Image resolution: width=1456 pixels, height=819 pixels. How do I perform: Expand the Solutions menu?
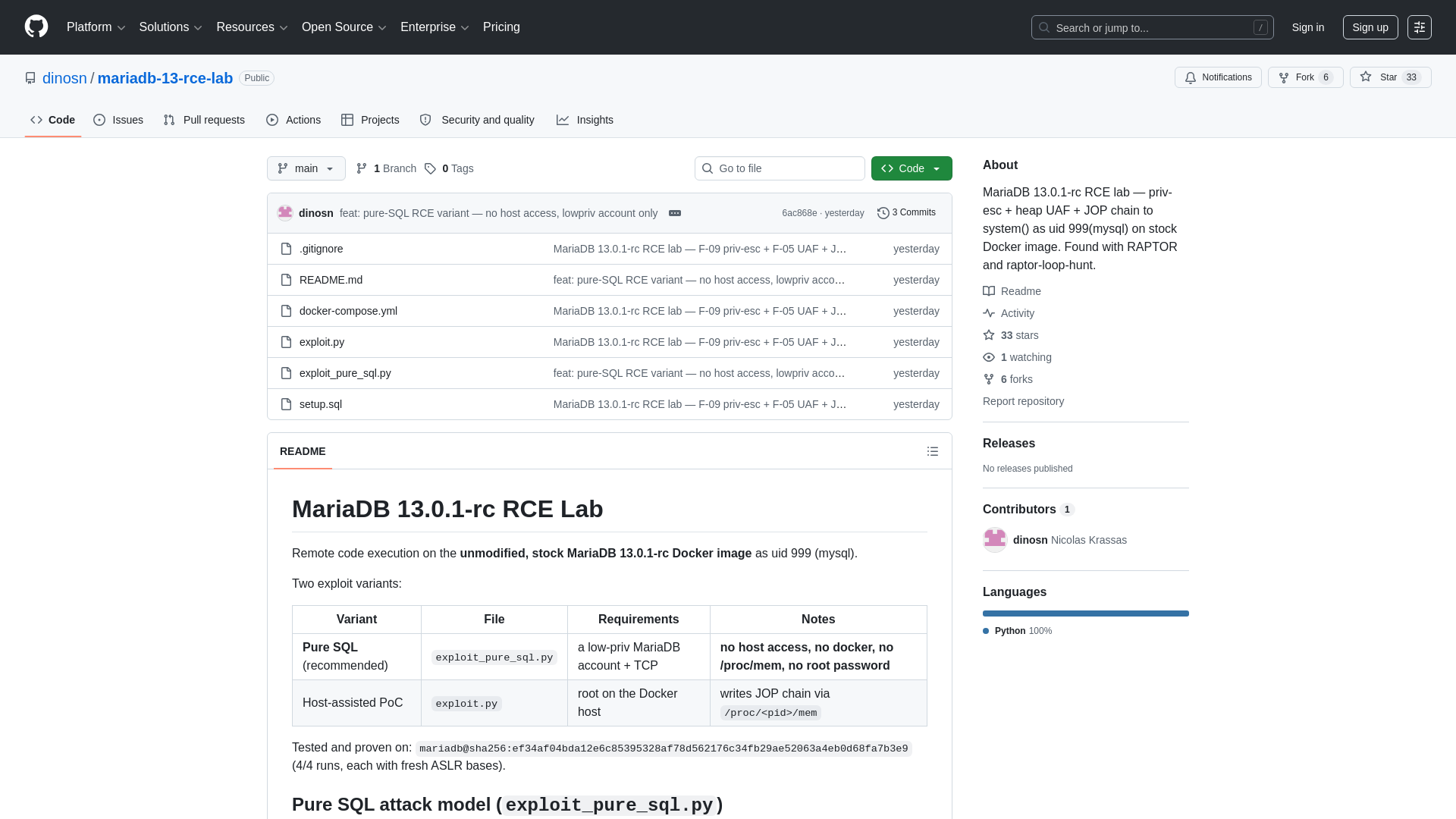[x=171, y=27]
